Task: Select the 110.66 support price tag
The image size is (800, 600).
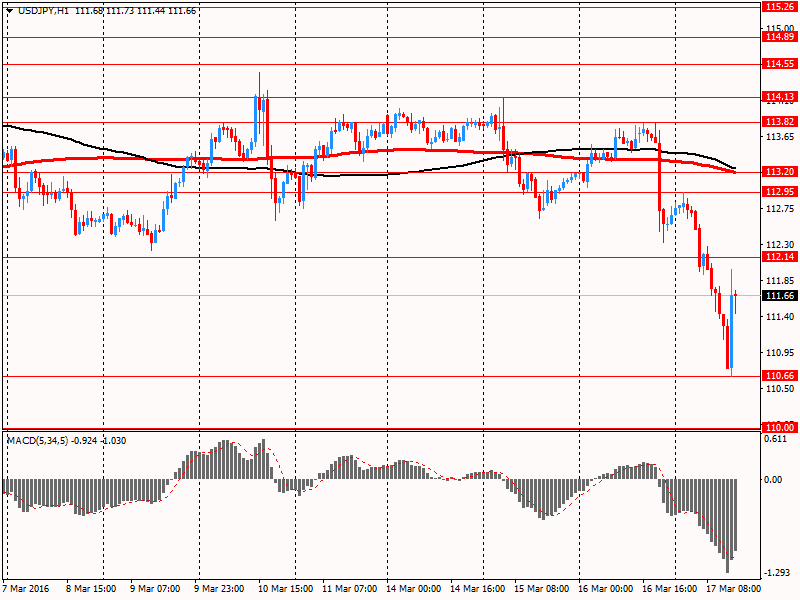Action: pyautogui.click(x=779, y=376)
